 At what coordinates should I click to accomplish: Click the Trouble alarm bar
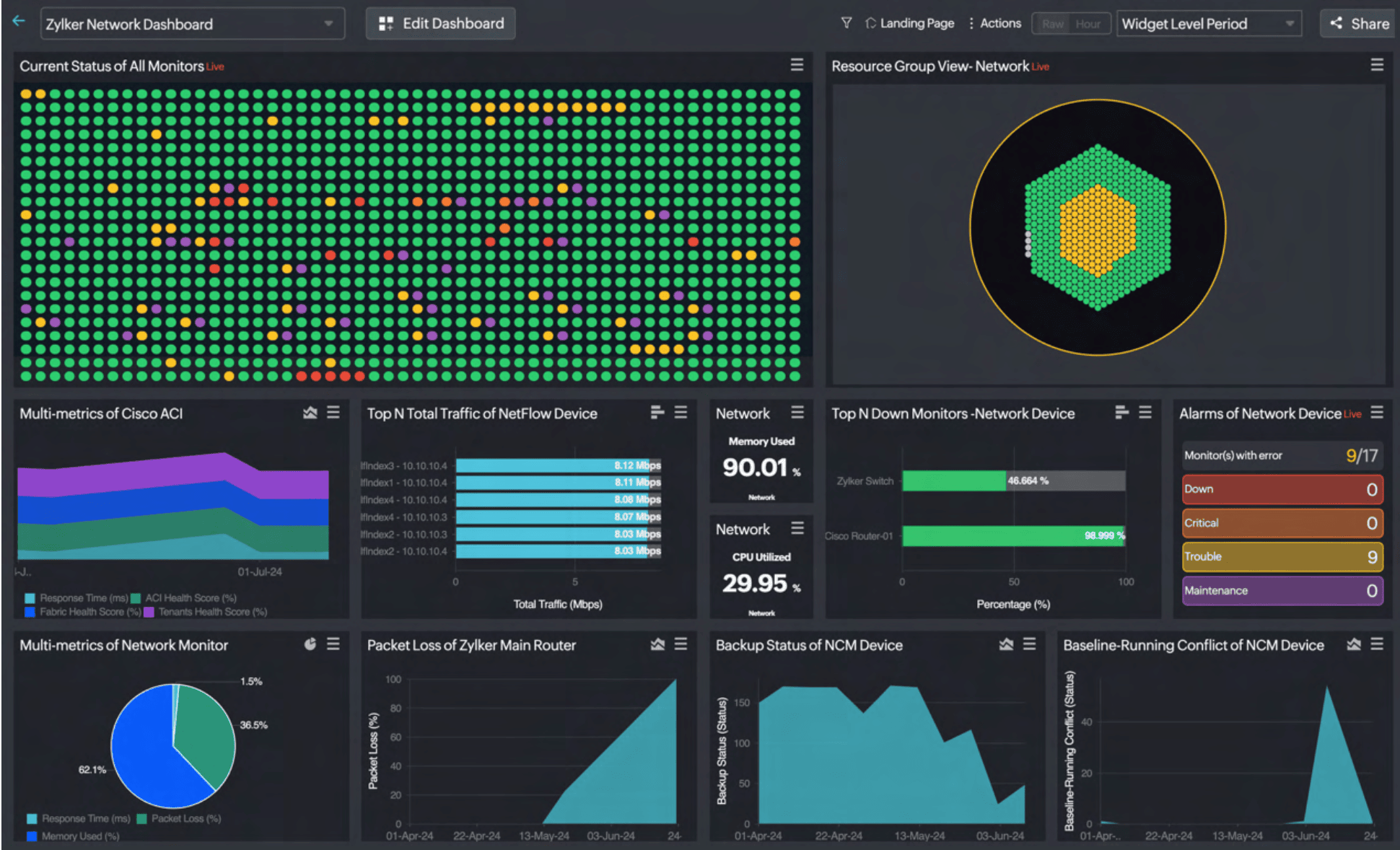tap(1282, 556)
